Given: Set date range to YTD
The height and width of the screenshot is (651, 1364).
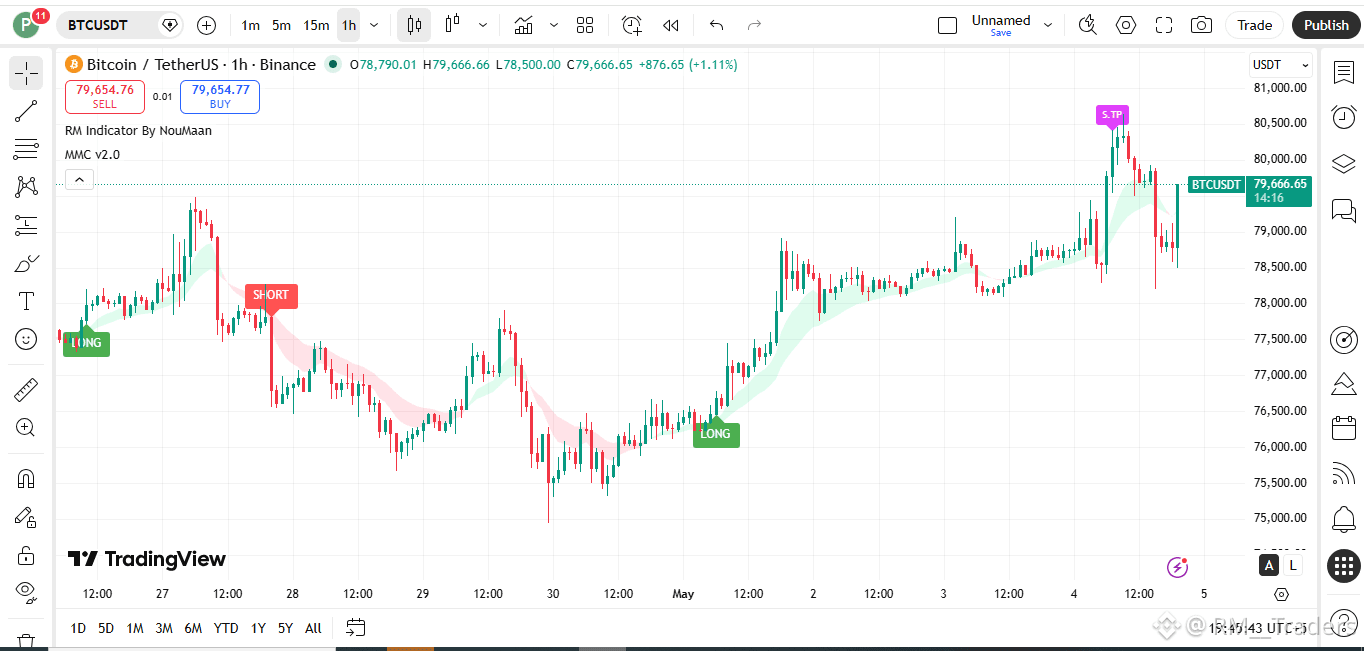Looking at the screenshot, I should point(226,628).
